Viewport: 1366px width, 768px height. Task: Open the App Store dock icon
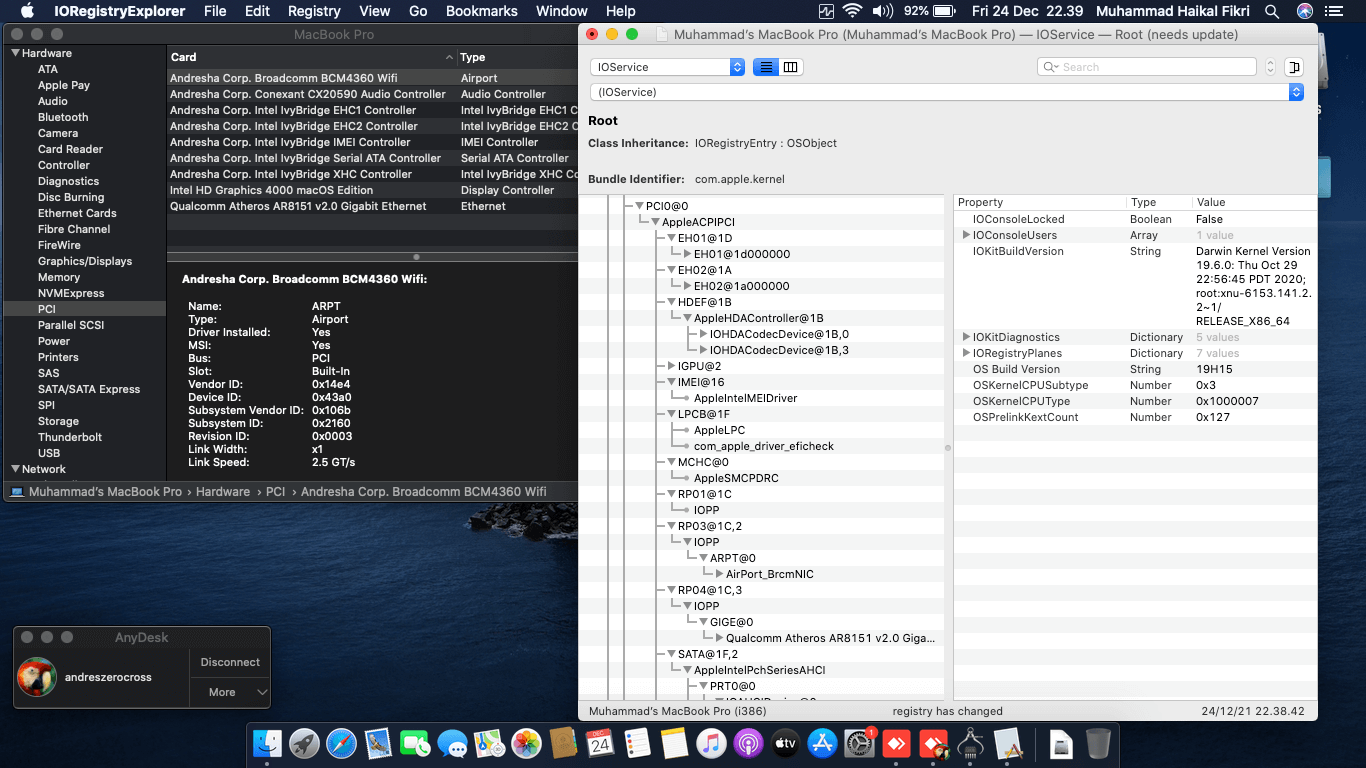click(x=822, y=743)
